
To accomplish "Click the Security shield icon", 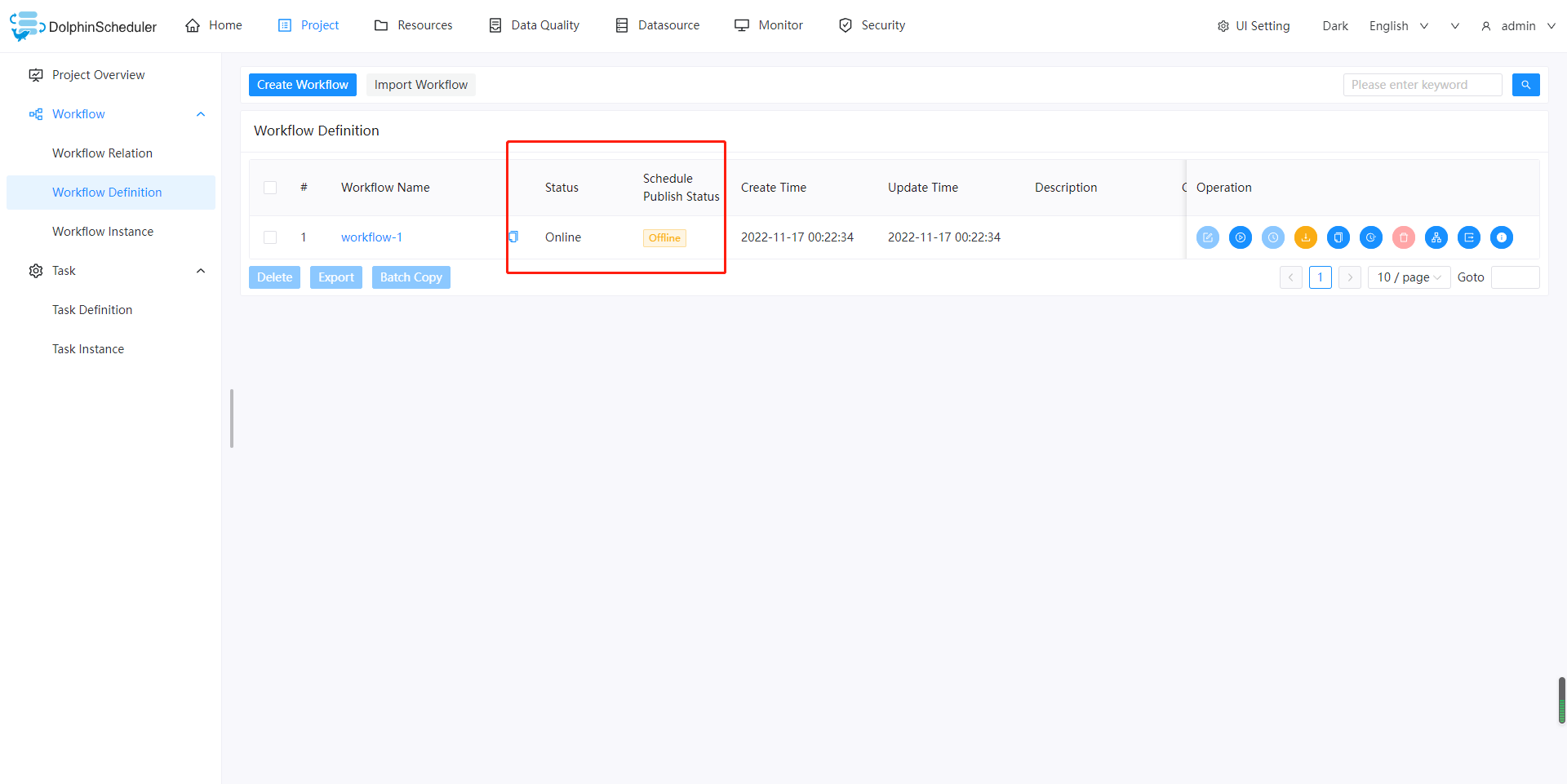I will click(846, 25).
